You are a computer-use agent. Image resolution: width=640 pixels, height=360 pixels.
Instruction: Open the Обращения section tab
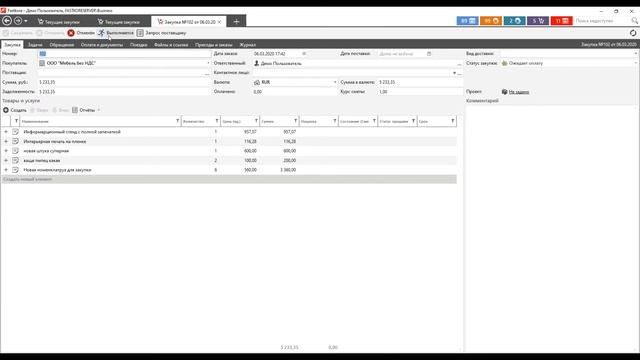62,45
